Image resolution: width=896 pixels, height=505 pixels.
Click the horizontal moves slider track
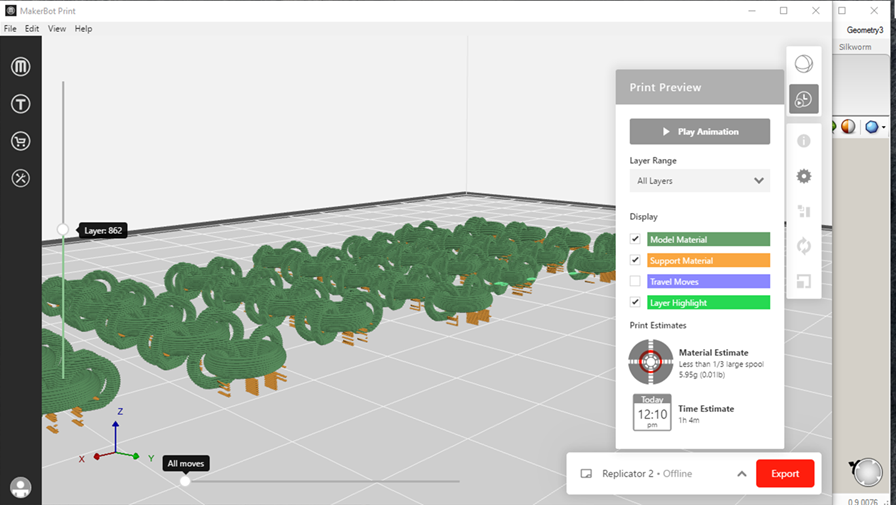322,481
